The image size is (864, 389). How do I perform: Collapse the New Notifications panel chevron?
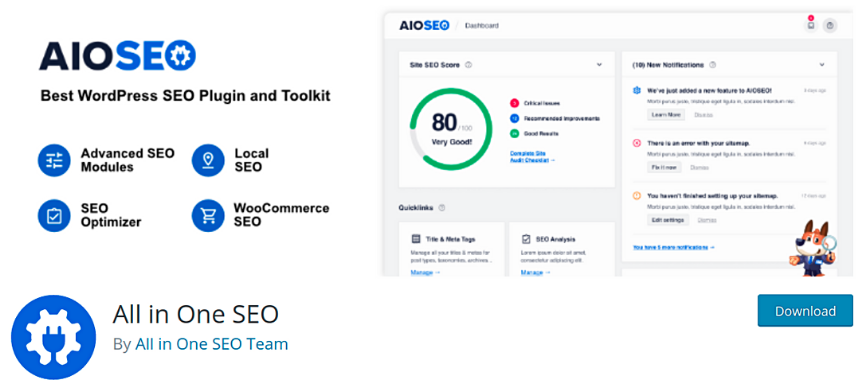tap(822, 65)
